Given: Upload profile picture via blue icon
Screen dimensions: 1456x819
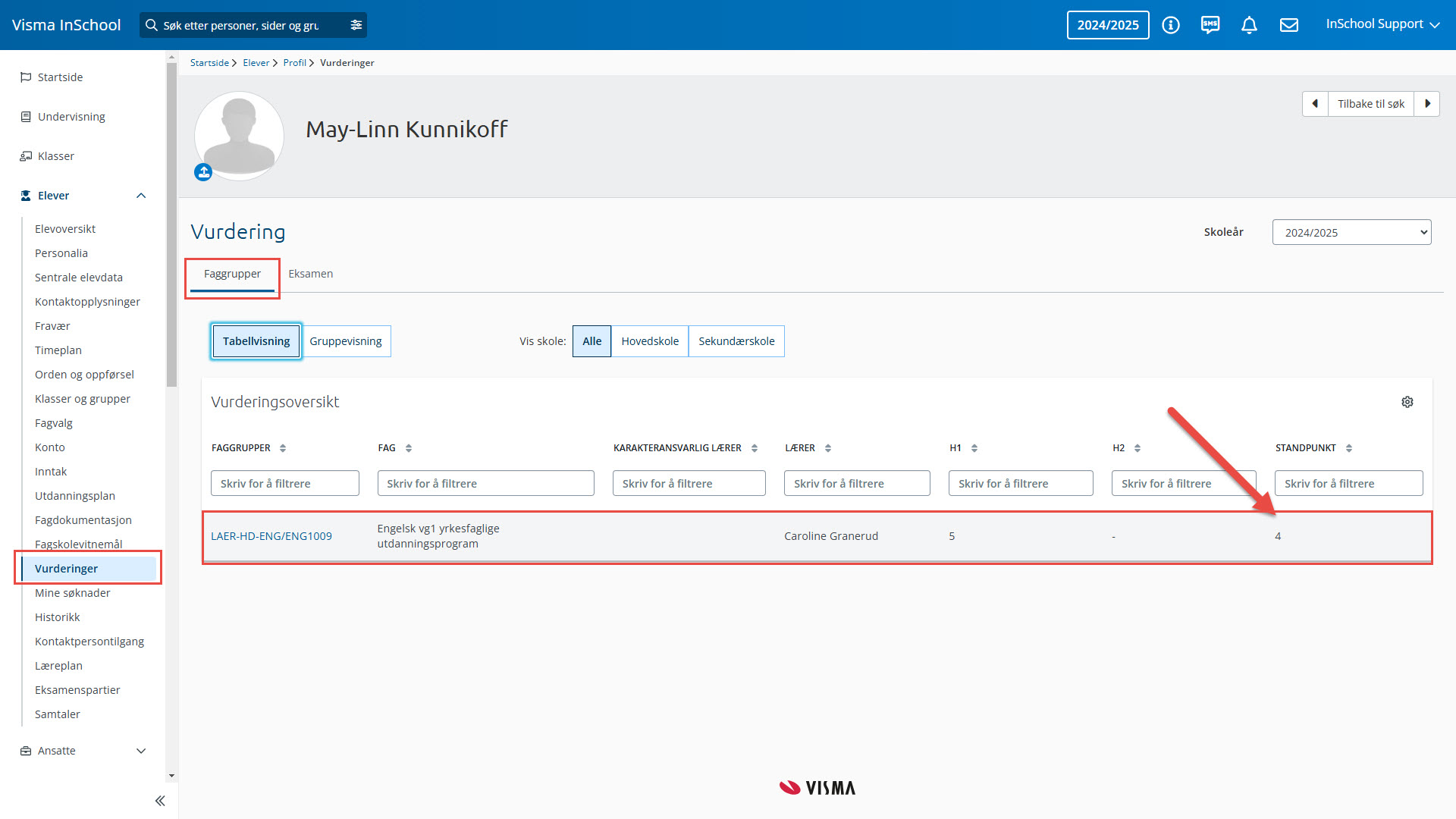Looking at the screenshot, I should (x=203, y=172).
